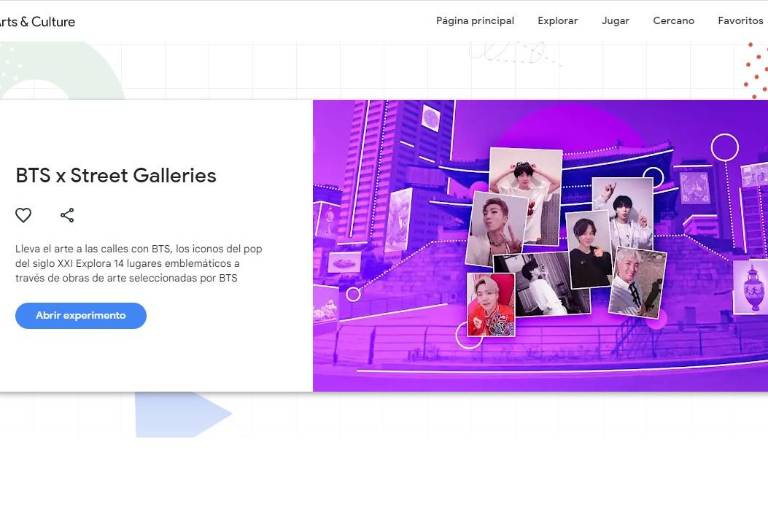Viewport: 768px width, 512px height.
Task: Click the heart favorite icon
Action: (x=23, y=215)
